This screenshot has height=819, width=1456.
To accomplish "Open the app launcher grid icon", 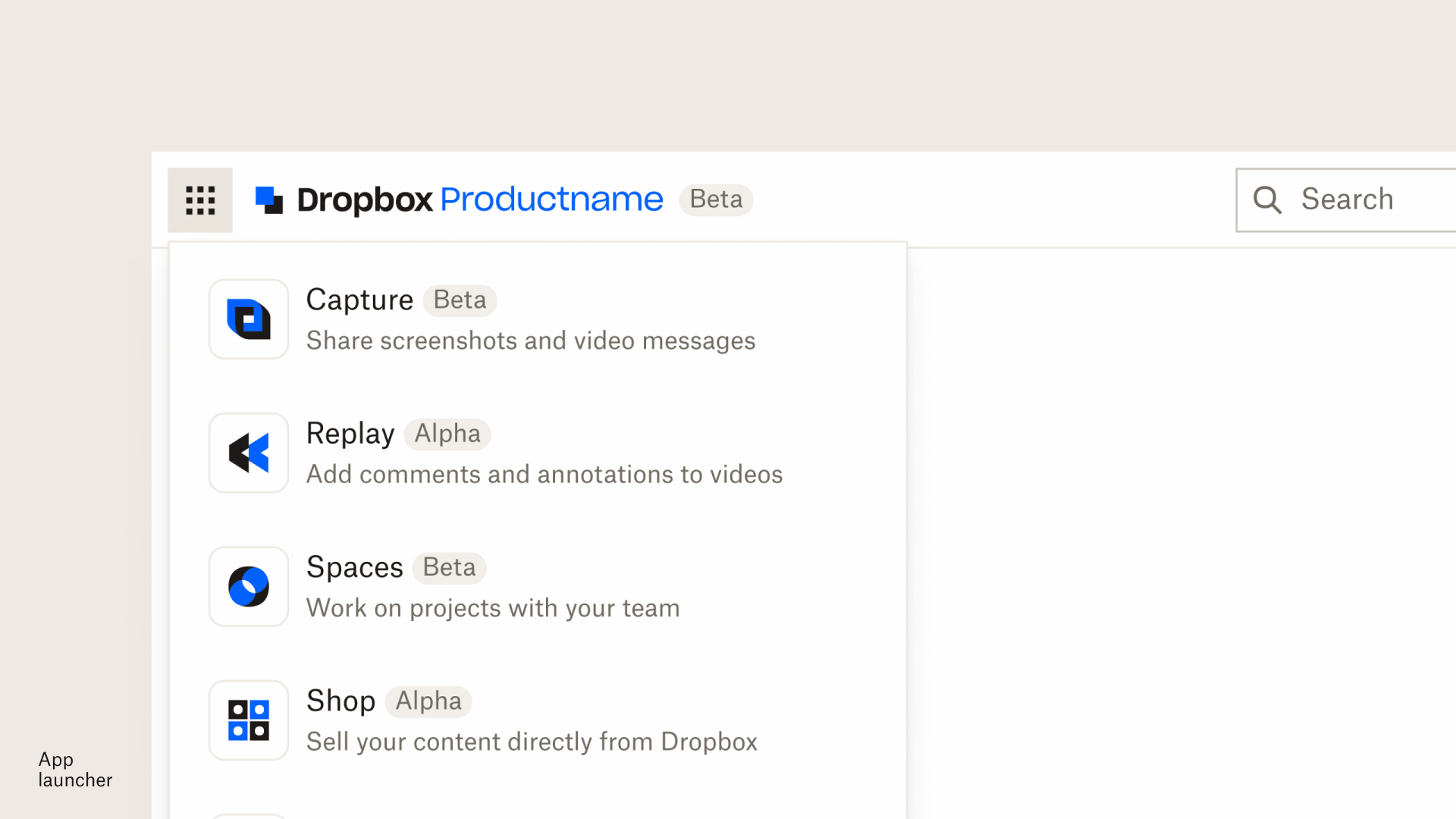I will pyautogui.click(x=200, y=200).
